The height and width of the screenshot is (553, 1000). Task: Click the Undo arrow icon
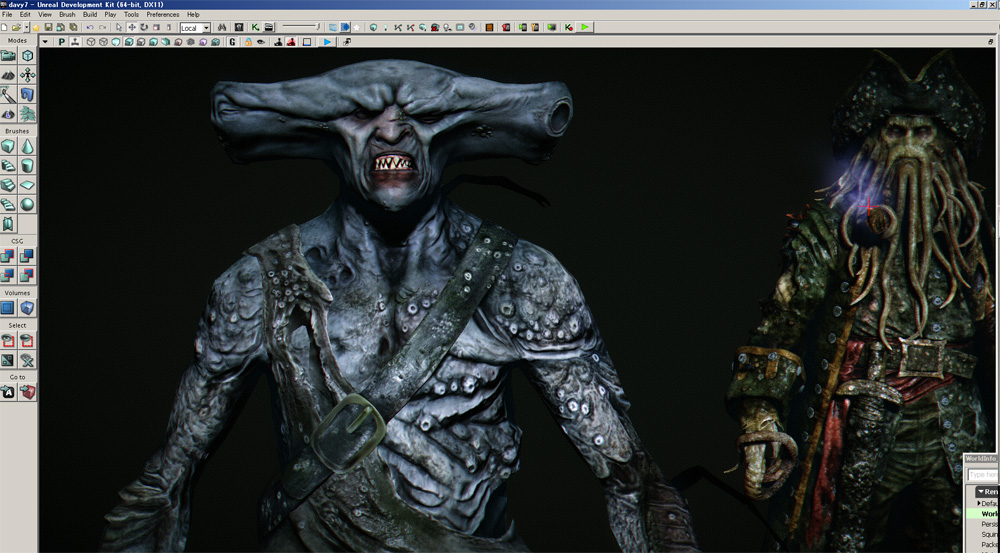pos(90,27)
